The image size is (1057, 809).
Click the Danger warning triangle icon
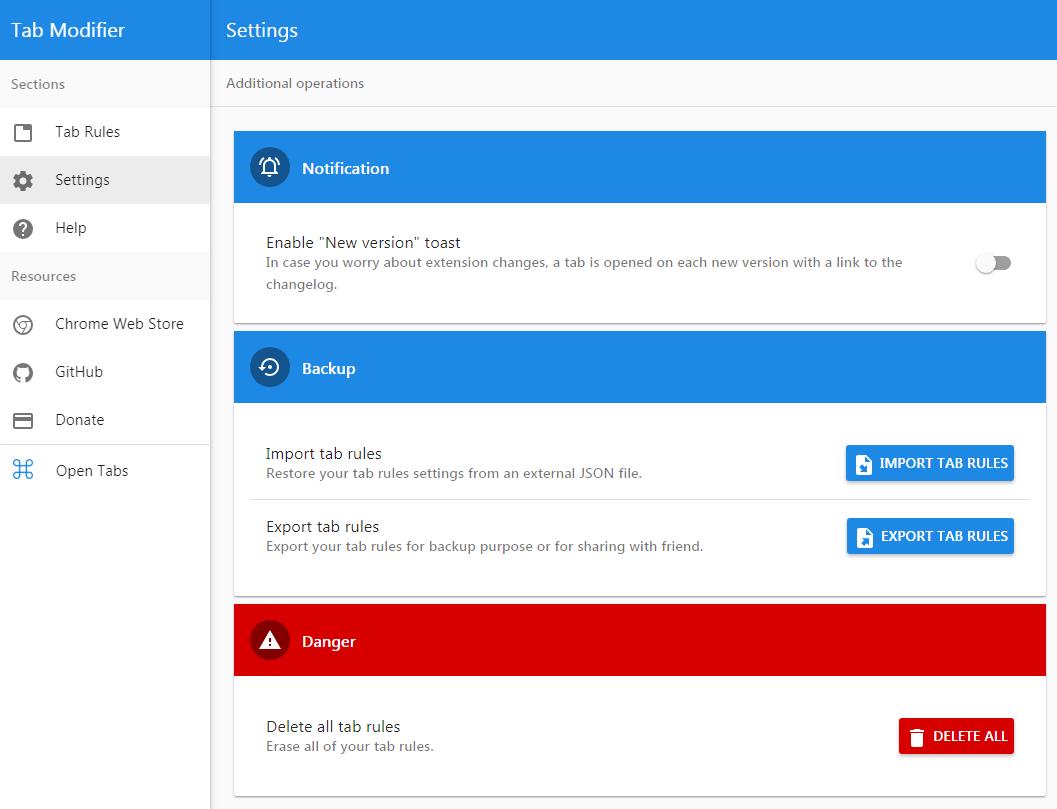(268, 640)
